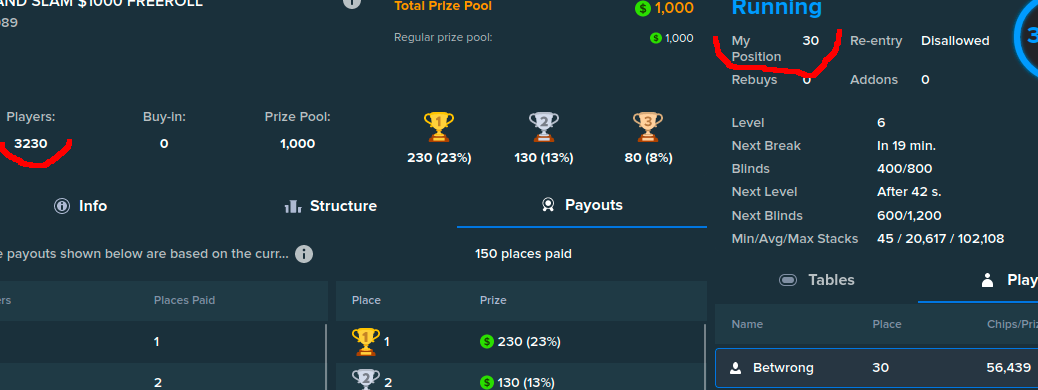Click the bronze third-place trophy icon
The width and height of the screenshot is (1038, 390).
(x=648, y=126)
